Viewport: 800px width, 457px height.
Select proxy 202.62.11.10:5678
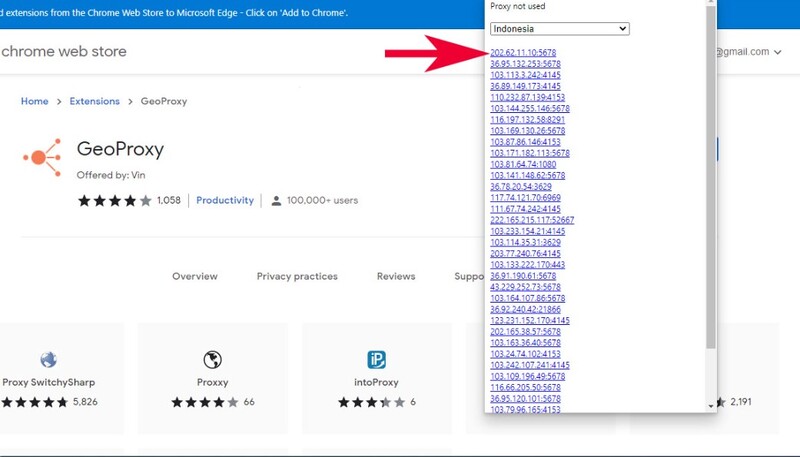pyautogui.click(x=523, y=53)
